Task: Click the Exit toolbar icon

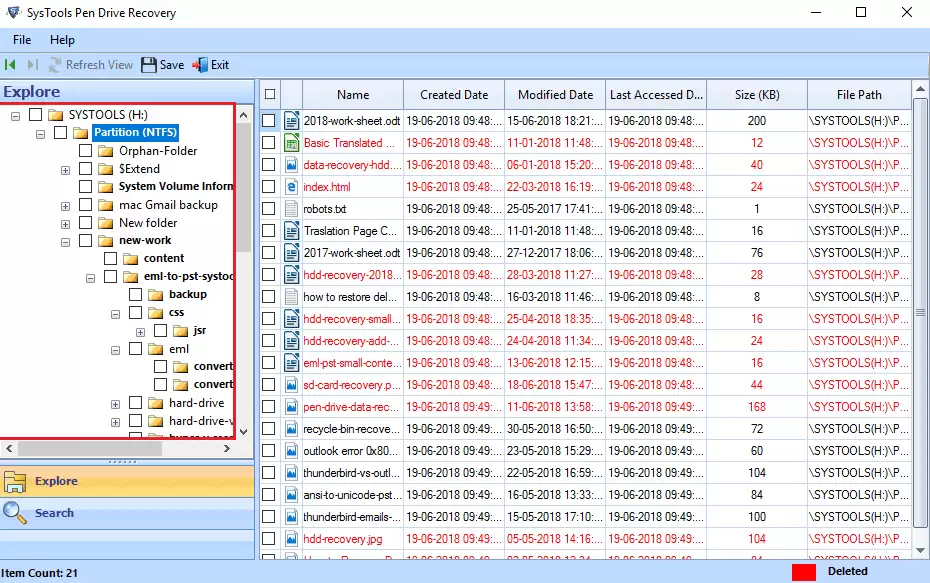Action: [x=199, y=65]
